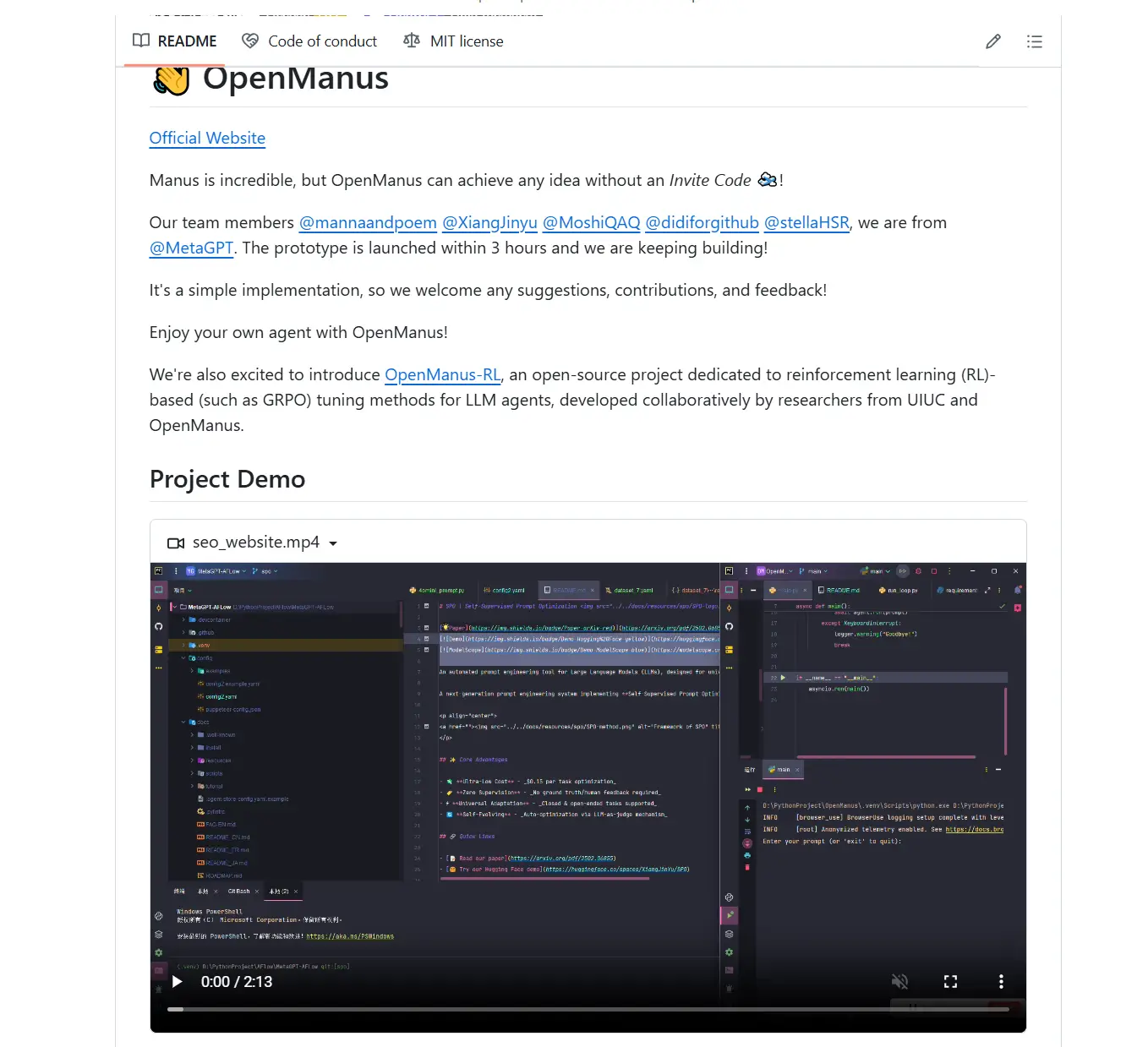
Task: Visit @MoshiQAQ profile link
Action: pos(591,222)
